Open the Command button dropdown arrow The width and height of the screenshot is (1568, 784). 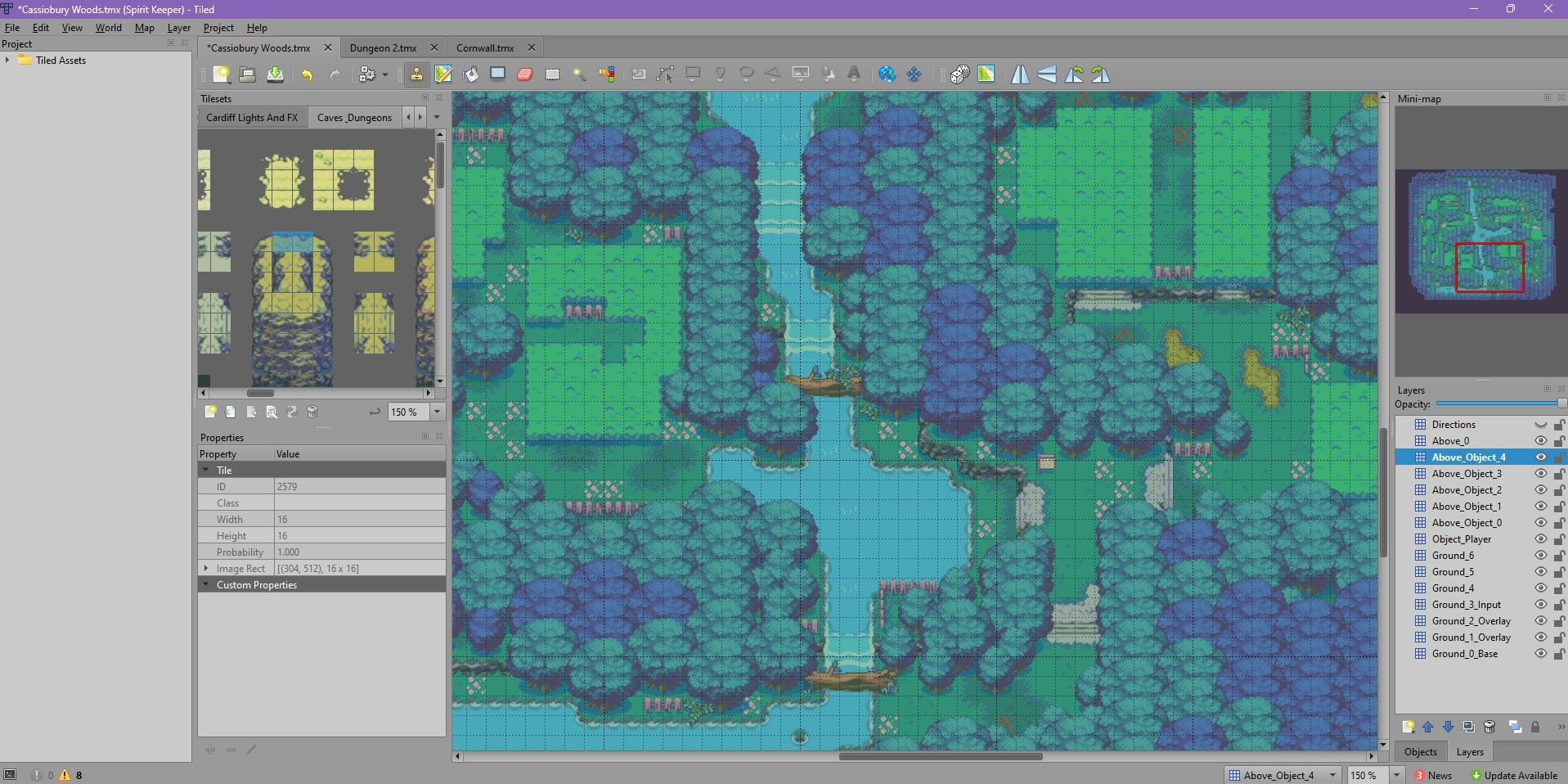[x=384, y=74]
